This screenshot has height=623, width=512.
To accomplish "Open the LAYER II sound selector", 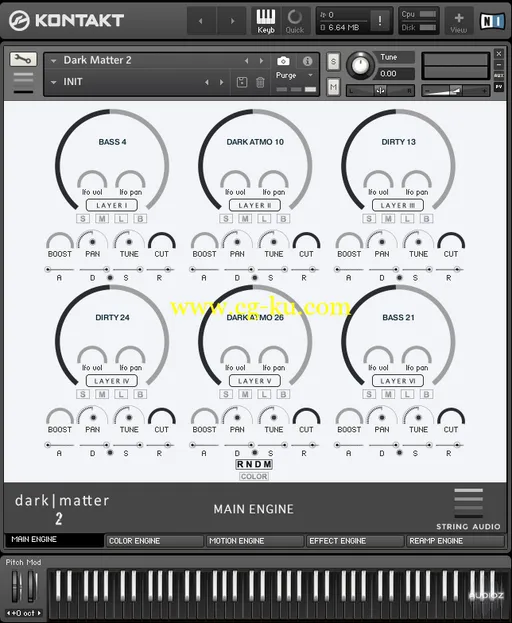I will [255, 205].
